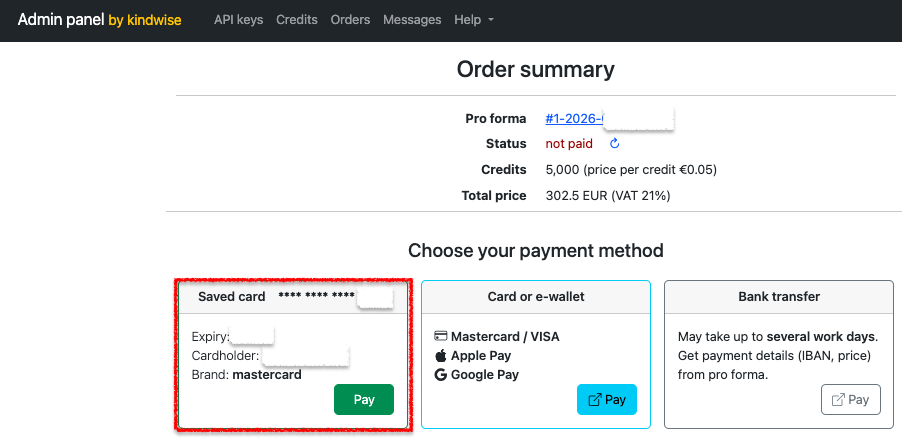Click the 'Google Pay' text label
The height and width of the screenshot is (443, 902).
coord(485,375)
